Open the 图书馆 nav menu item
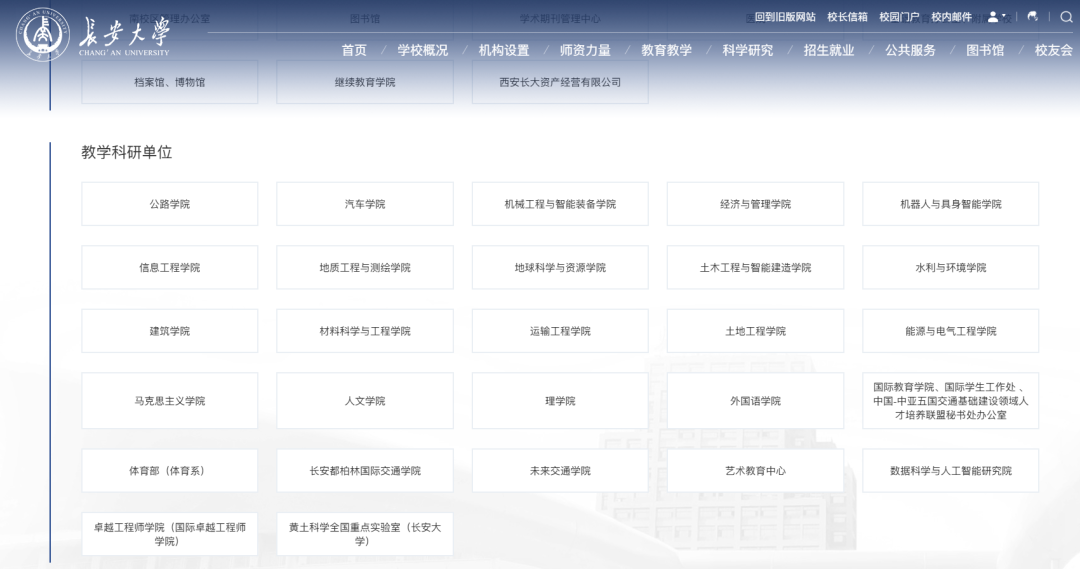This screenshot has height=569, width=1080. [x=986, y=50]
